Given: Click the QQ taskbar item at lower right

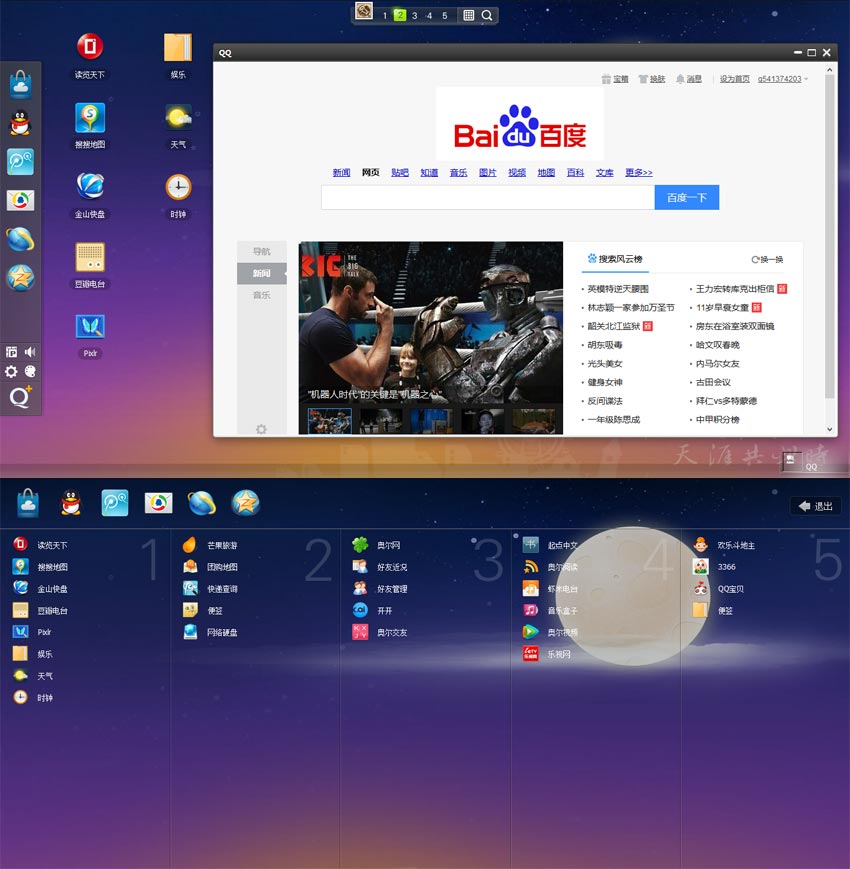Looking at the screenshot, I should coord(803,462).
